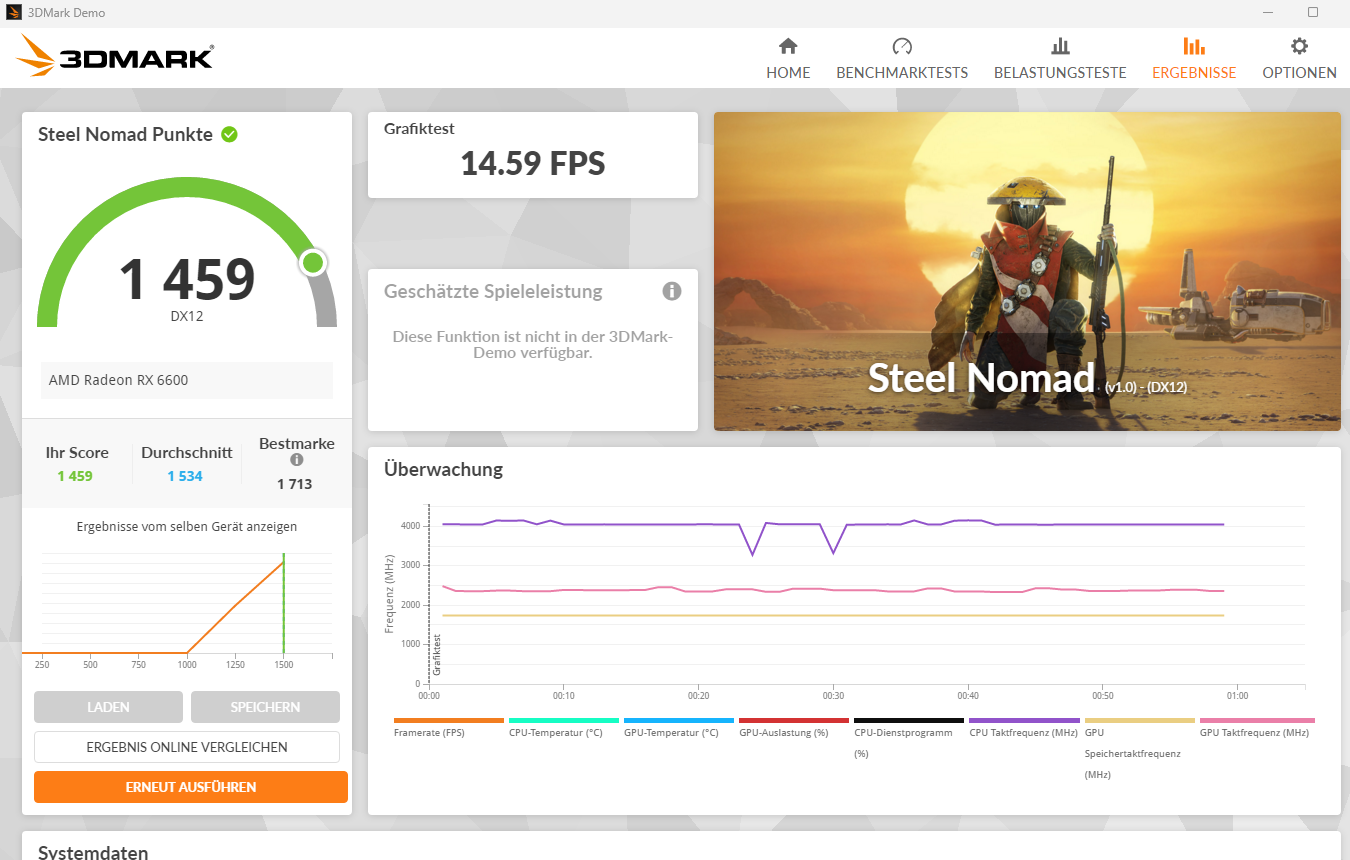This screenshot has height=860, width=1350.
Task: Click the AMD Radeon RX 6600 field
Action: [x=187, y=380]
